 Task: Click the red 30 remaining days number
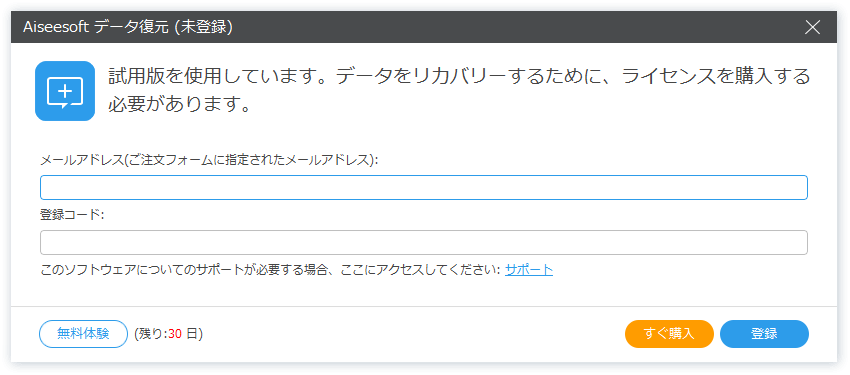[175, 334]
